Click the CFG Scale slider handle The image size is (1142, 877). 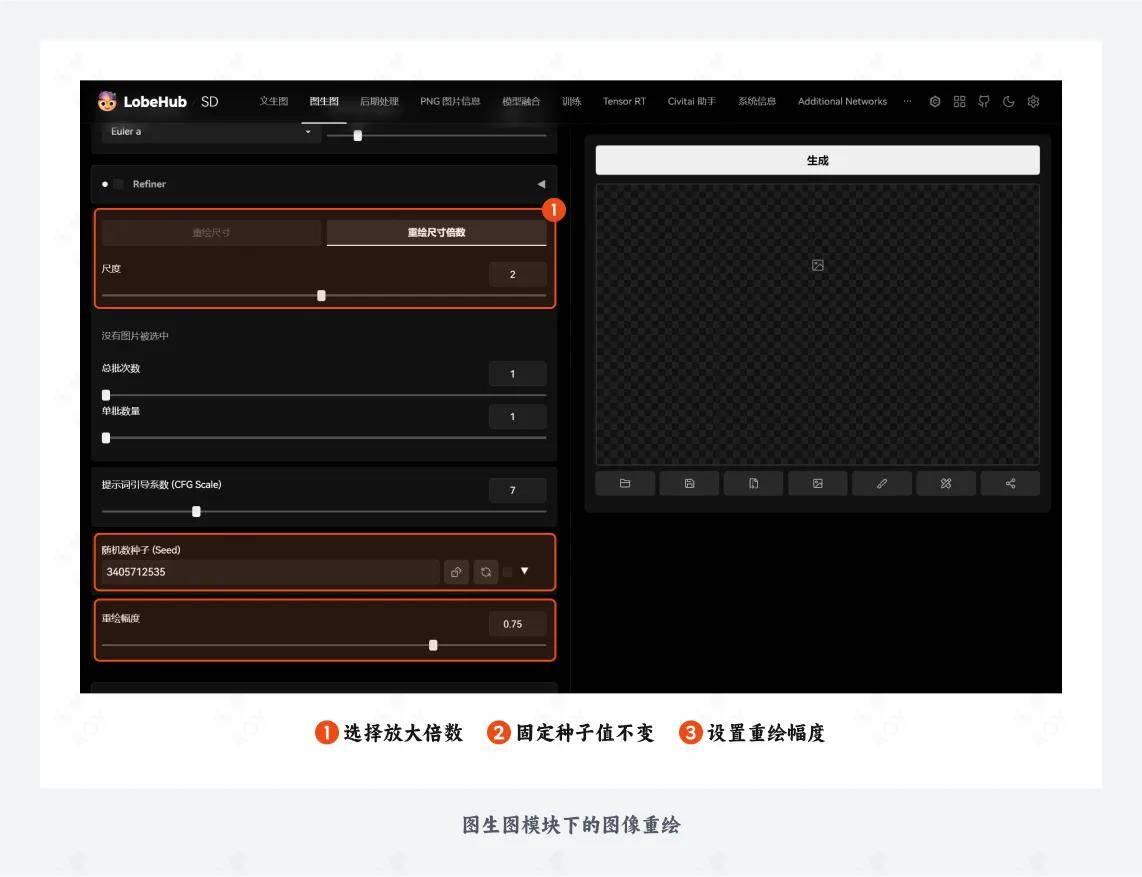[x=196, y=511]
